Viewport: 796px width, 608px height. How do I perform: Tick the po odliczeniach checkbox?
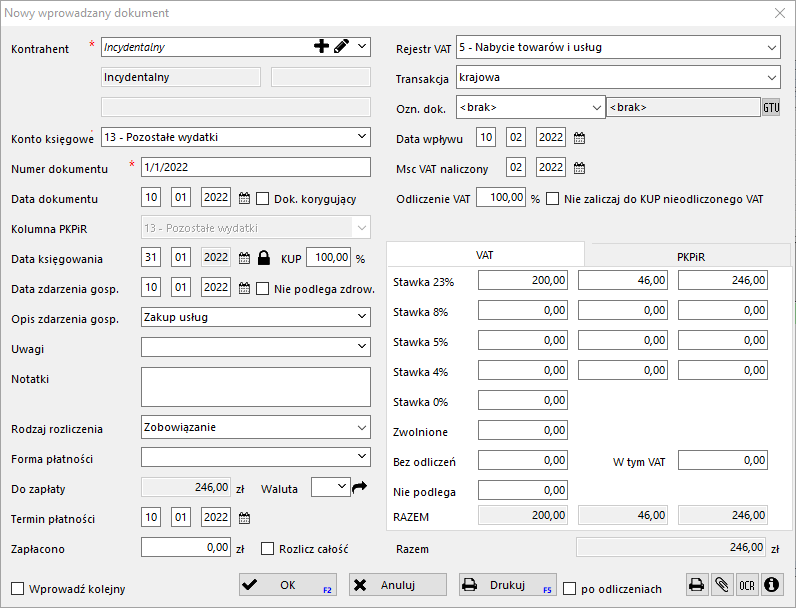[570, 589]
